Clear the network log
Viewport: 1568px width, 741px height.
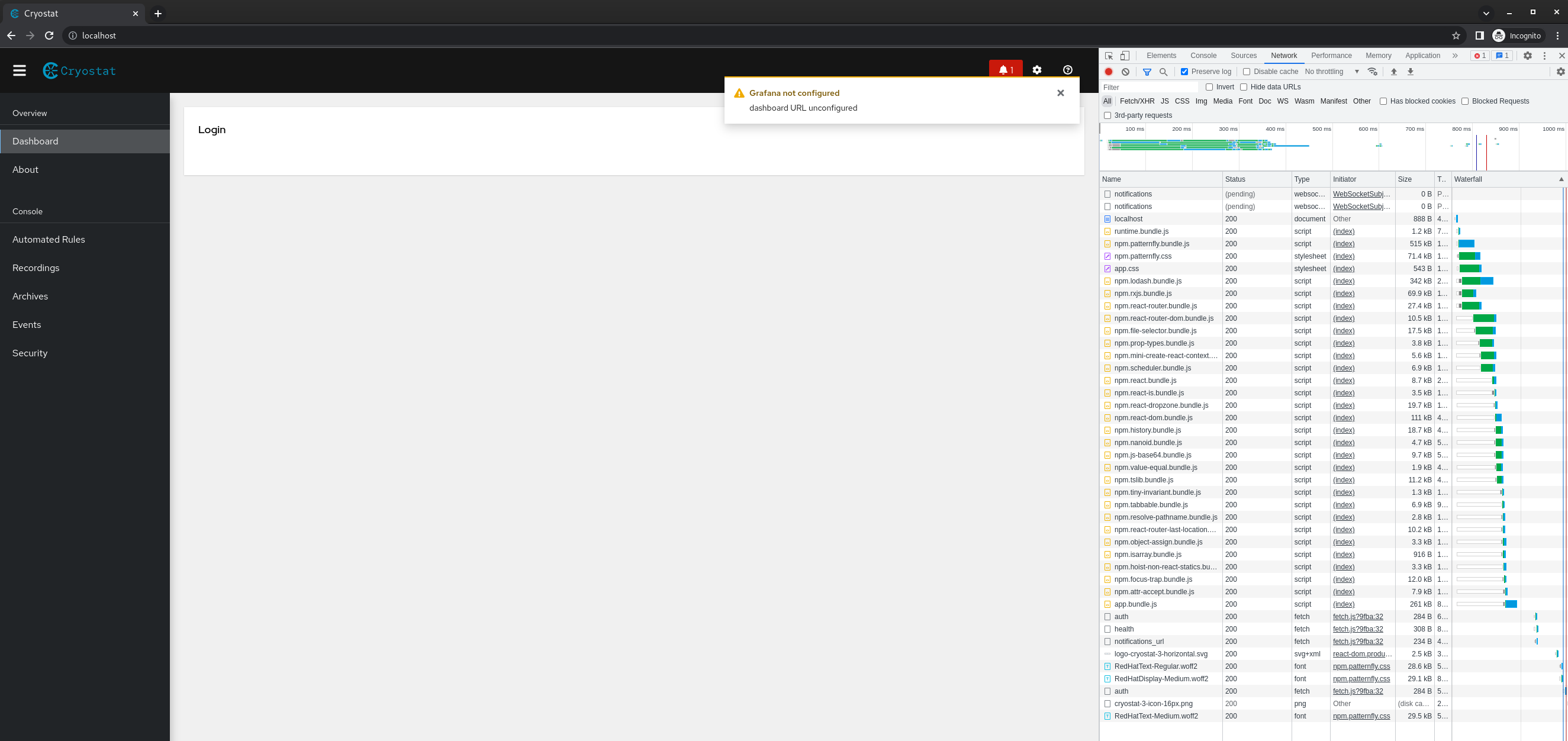[1125, 72]
